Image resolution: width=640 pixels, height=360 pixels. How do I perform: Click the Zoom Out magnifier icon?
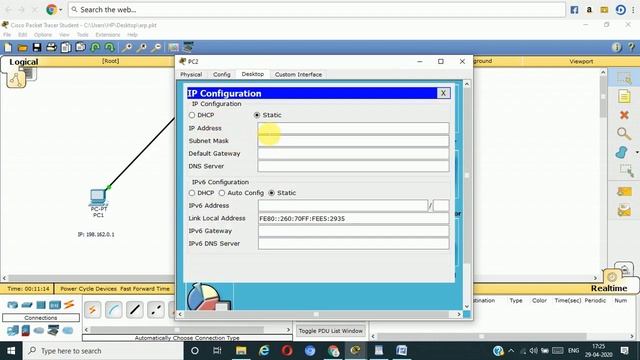[x=156, y=48]
